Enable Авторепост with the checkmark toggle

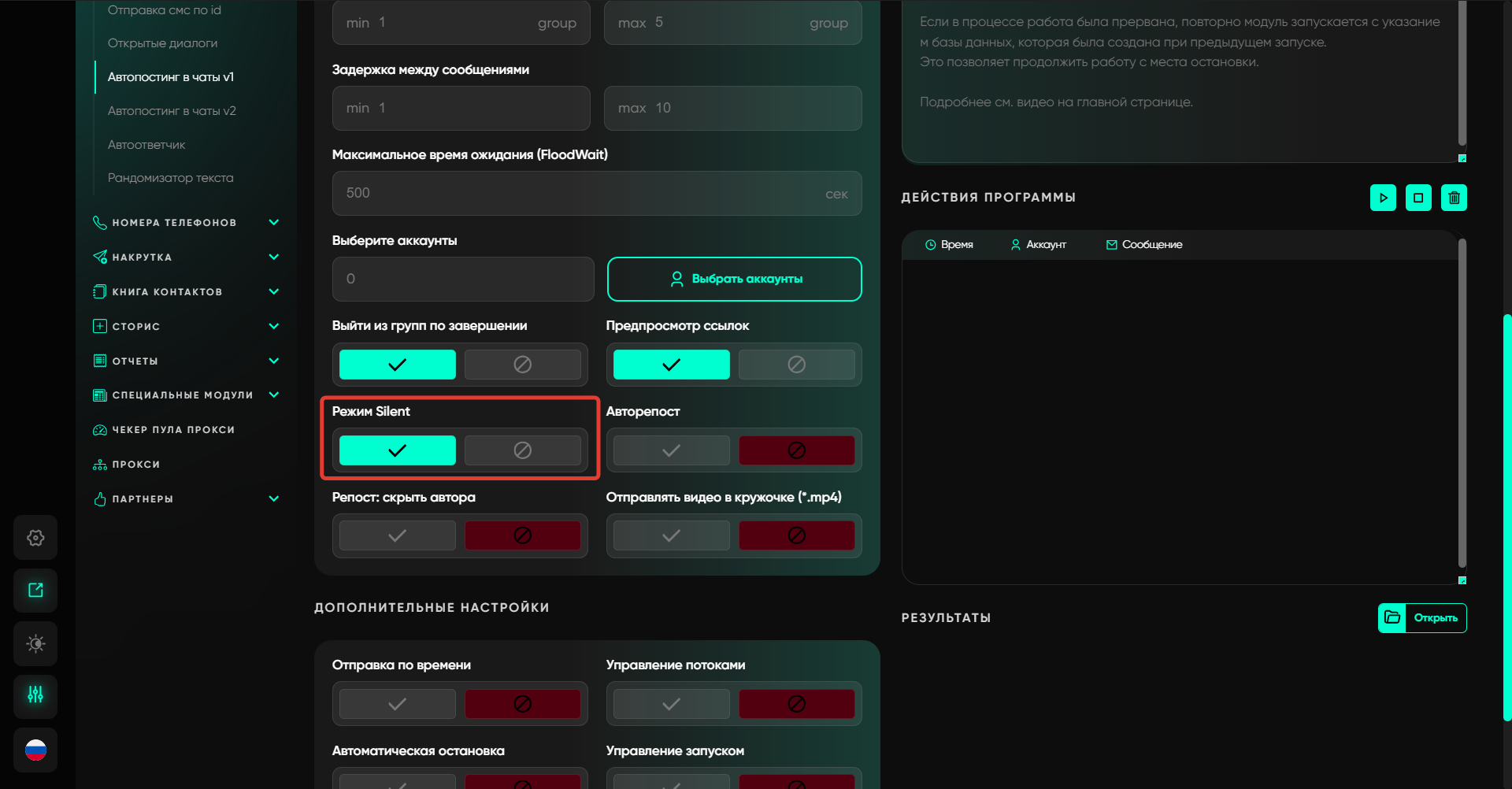pos(671,450)
